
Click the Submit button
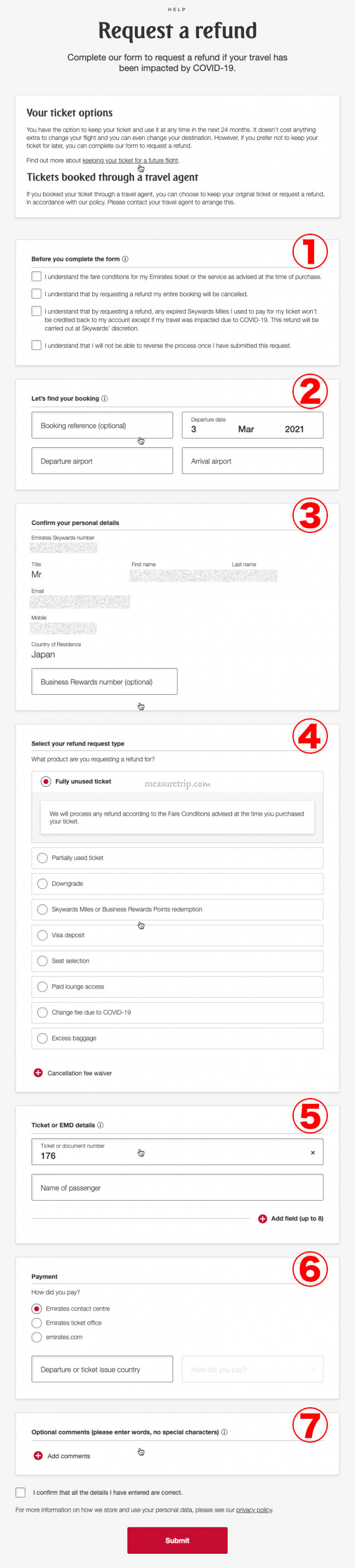[x=177, y=1540]
